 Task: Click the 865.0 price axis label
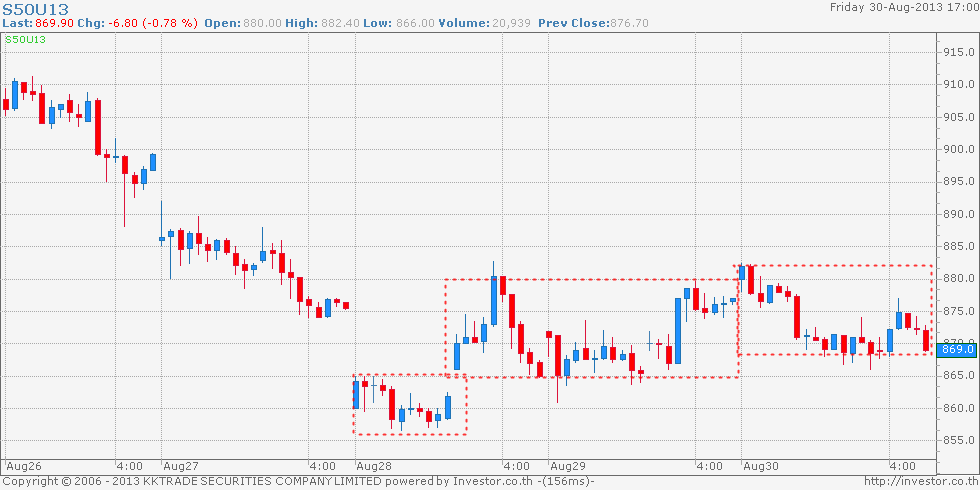point(958,376)
